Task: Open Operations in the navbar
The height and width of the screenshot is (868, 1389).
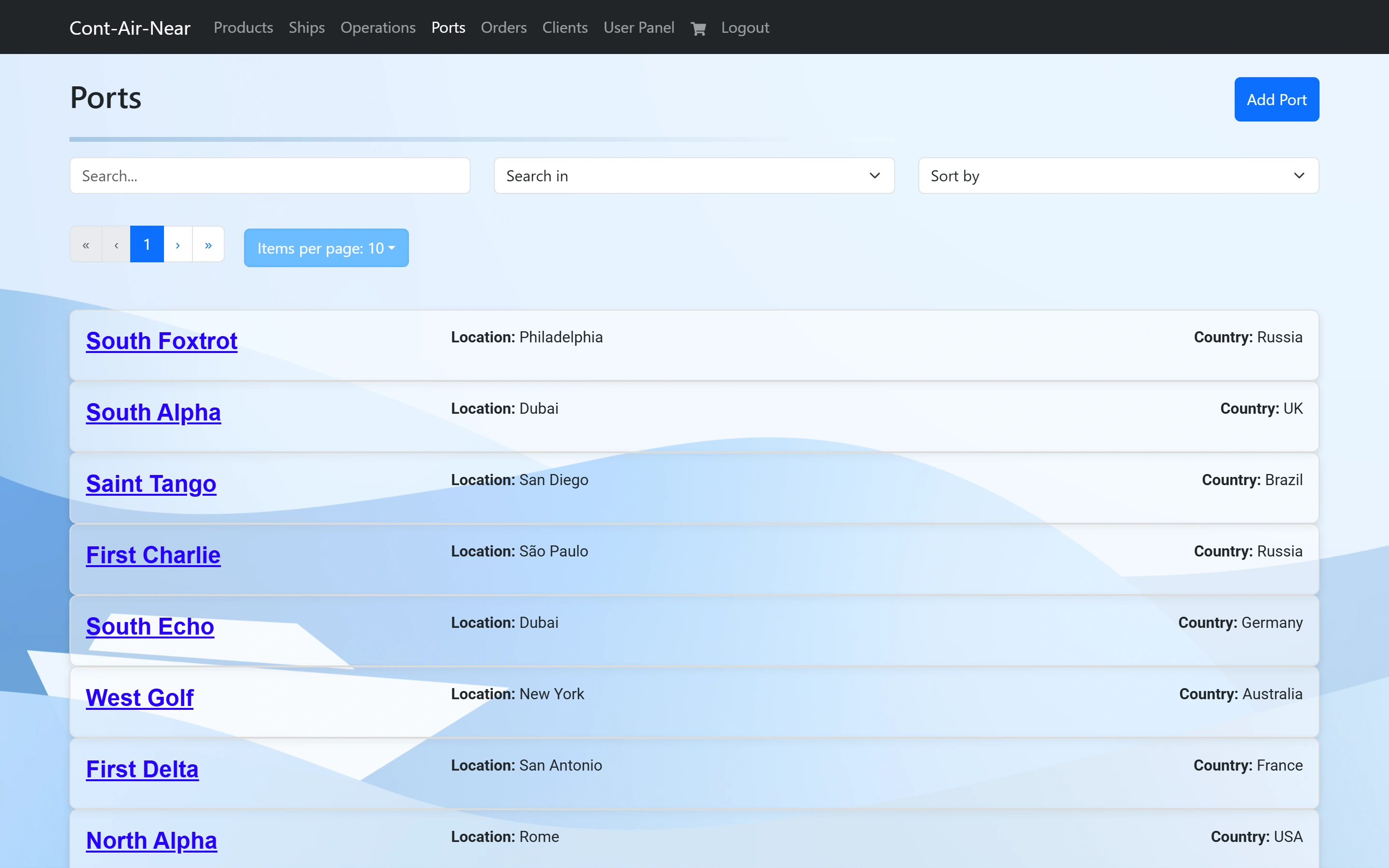Action: pos(378,27)
